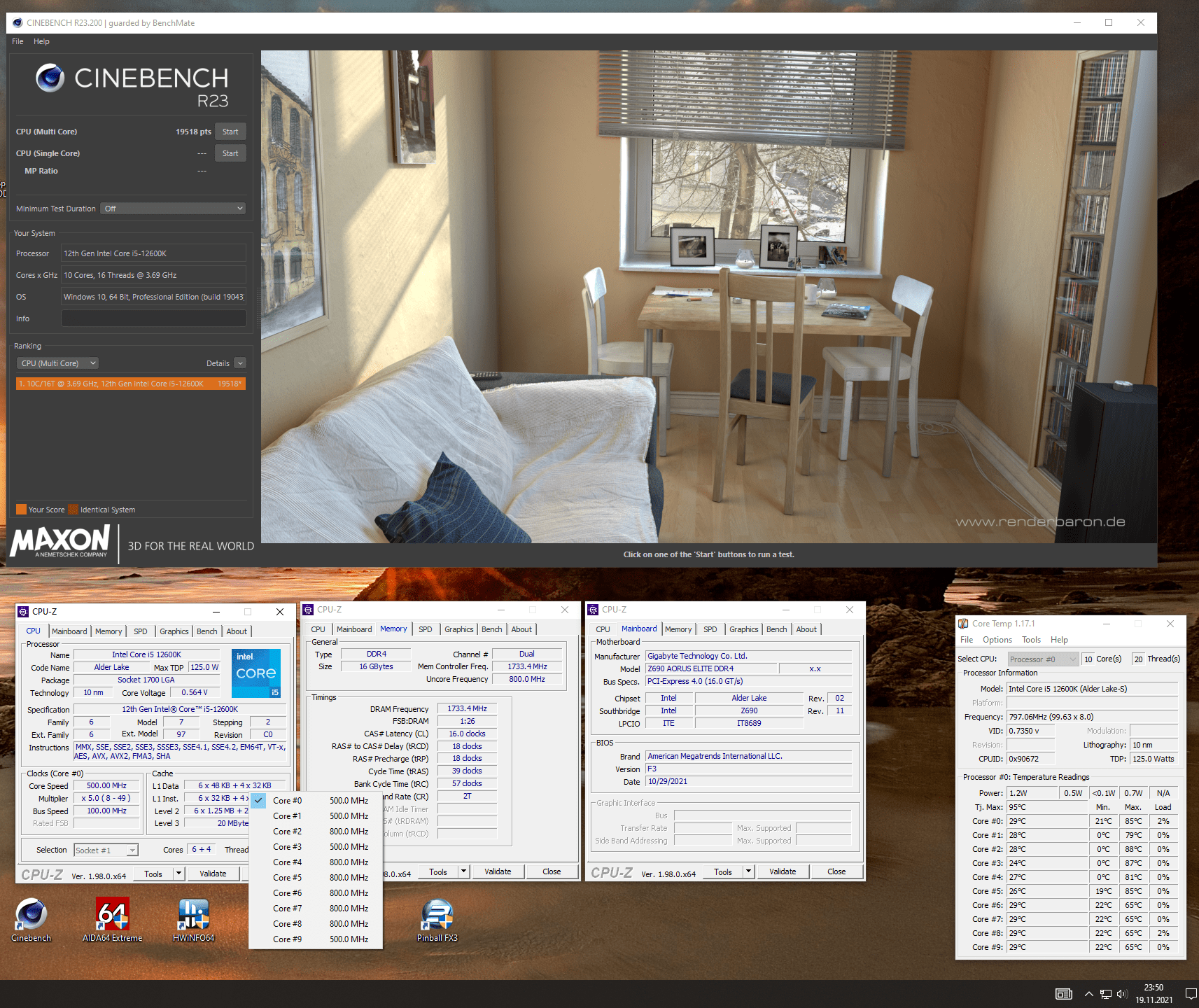Click the CPU-Z icon in the Mainboard window title bar
1199x1008 pixels.
(x=593, y=610)
